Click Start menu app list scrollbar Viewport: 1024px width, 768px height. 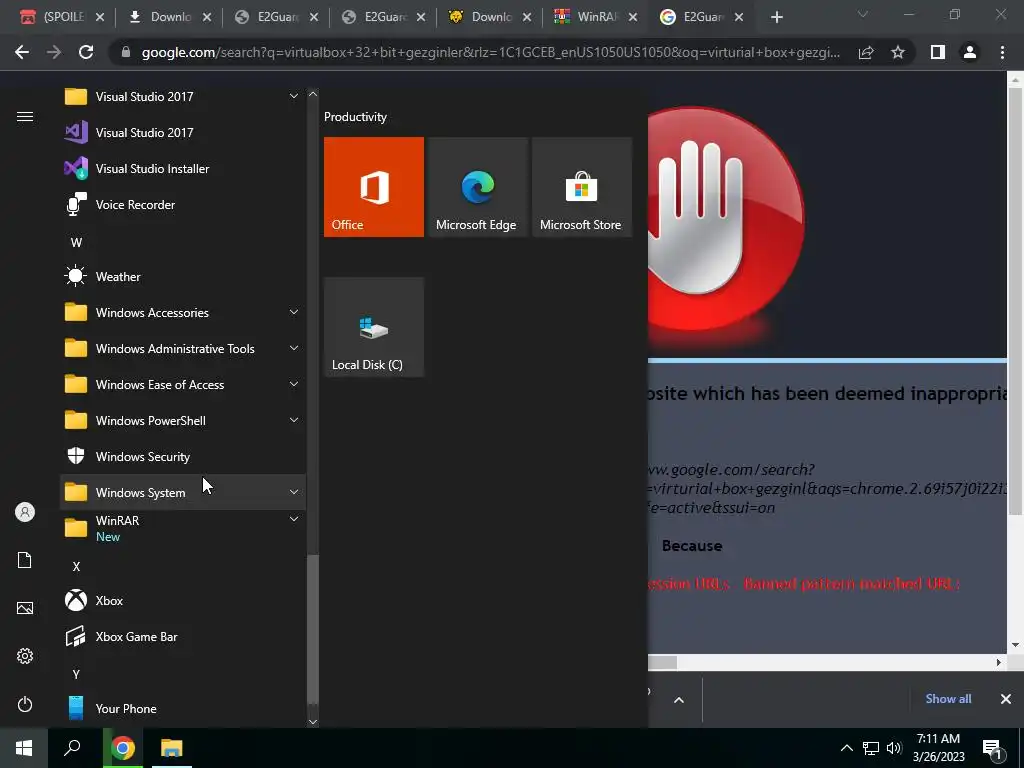click(313, 630)
